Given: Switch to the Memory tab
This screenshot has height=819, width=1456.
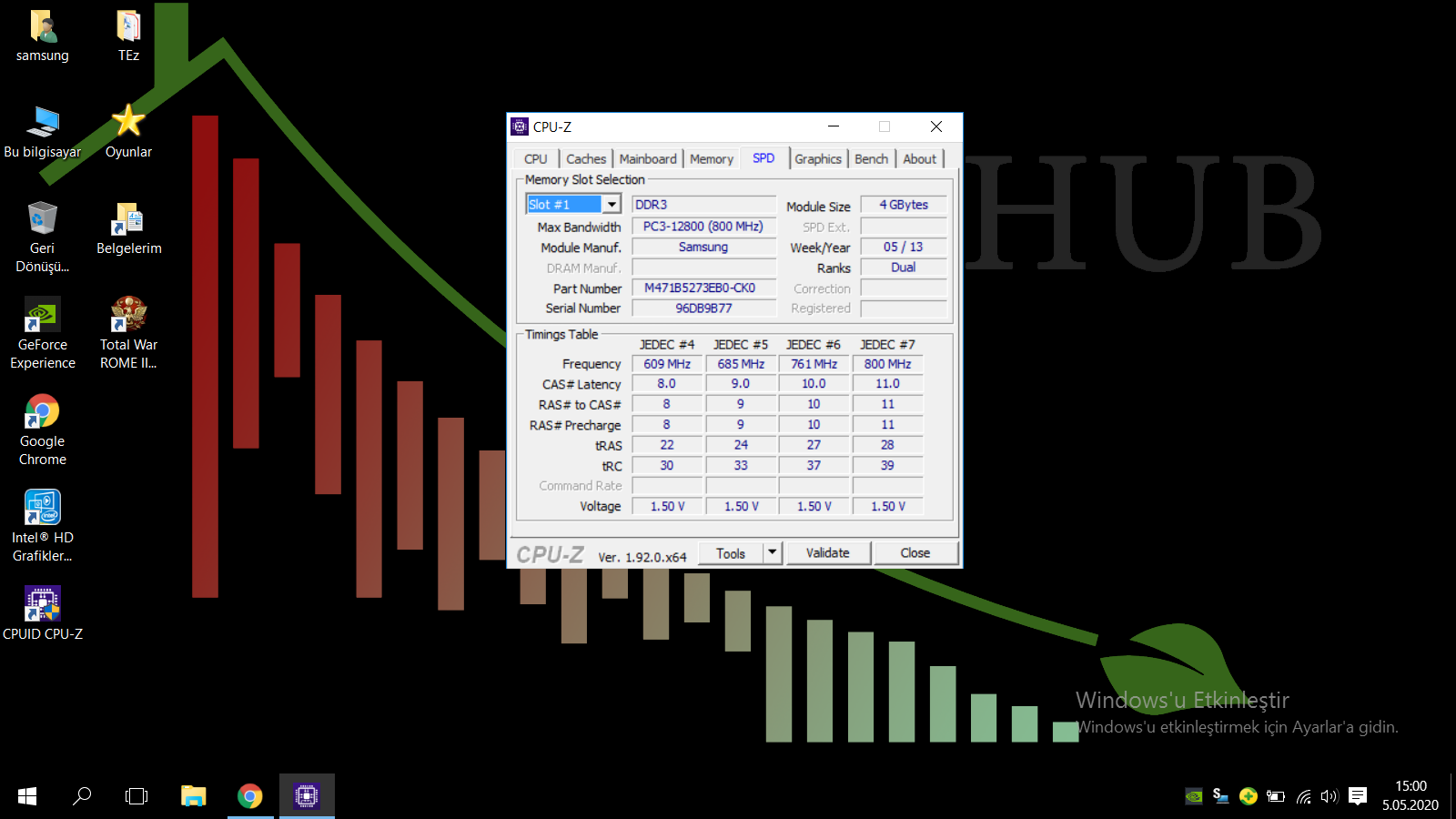Looking at the screenshot, I should click(711, 158).
